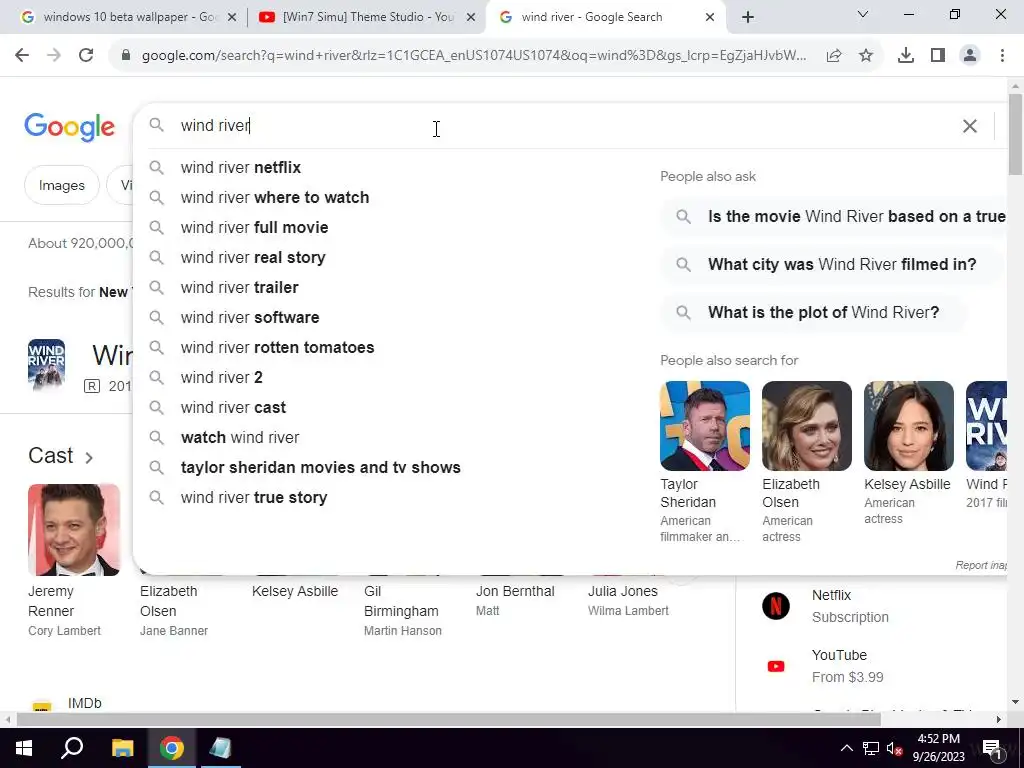The height and width of the screenshot is (768, 1024).
Task: Open a new browser tab
Action: [748, 17]
